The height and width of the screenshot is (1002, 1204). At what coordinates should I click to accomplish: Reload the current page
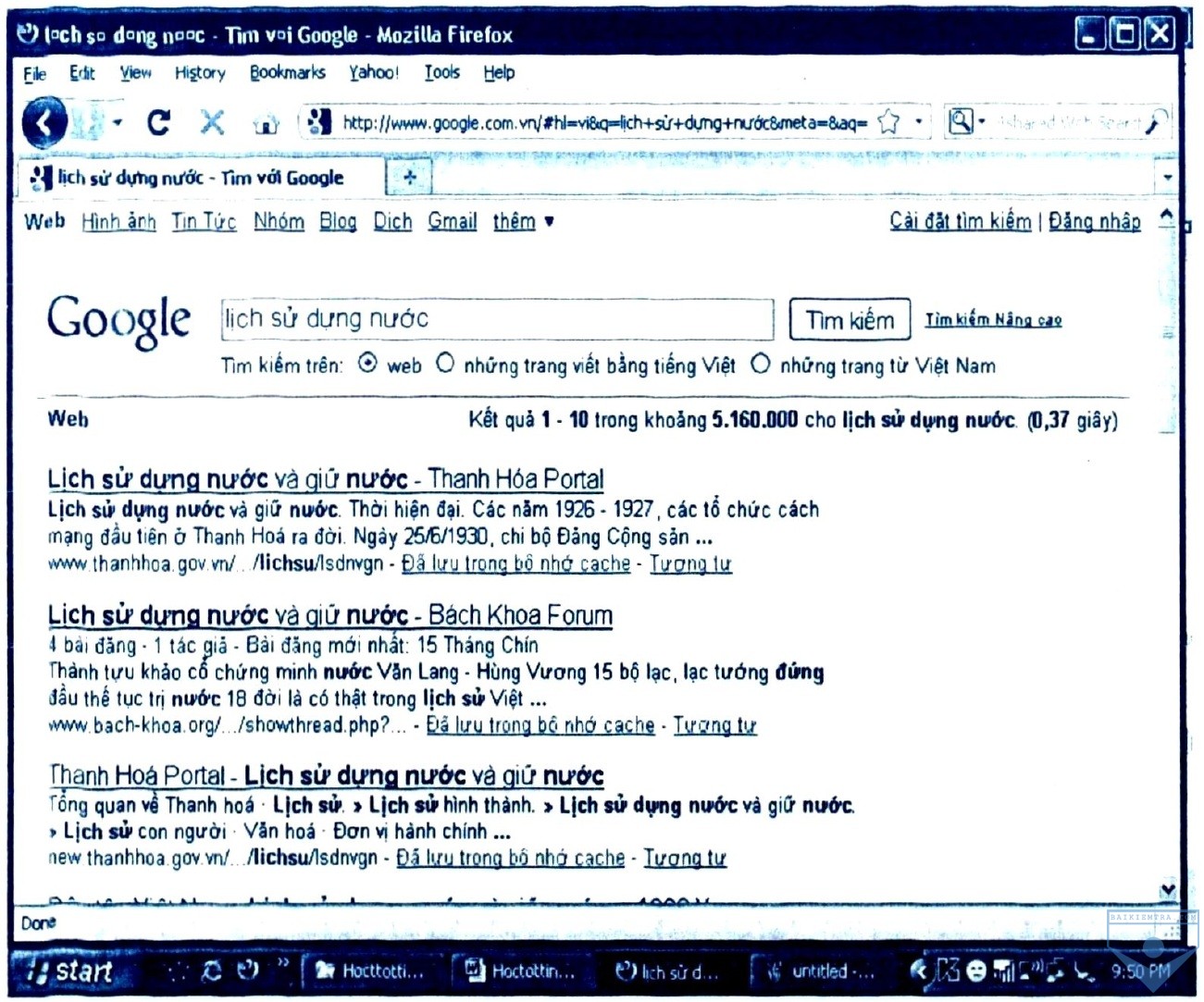(x=159, y=121)
